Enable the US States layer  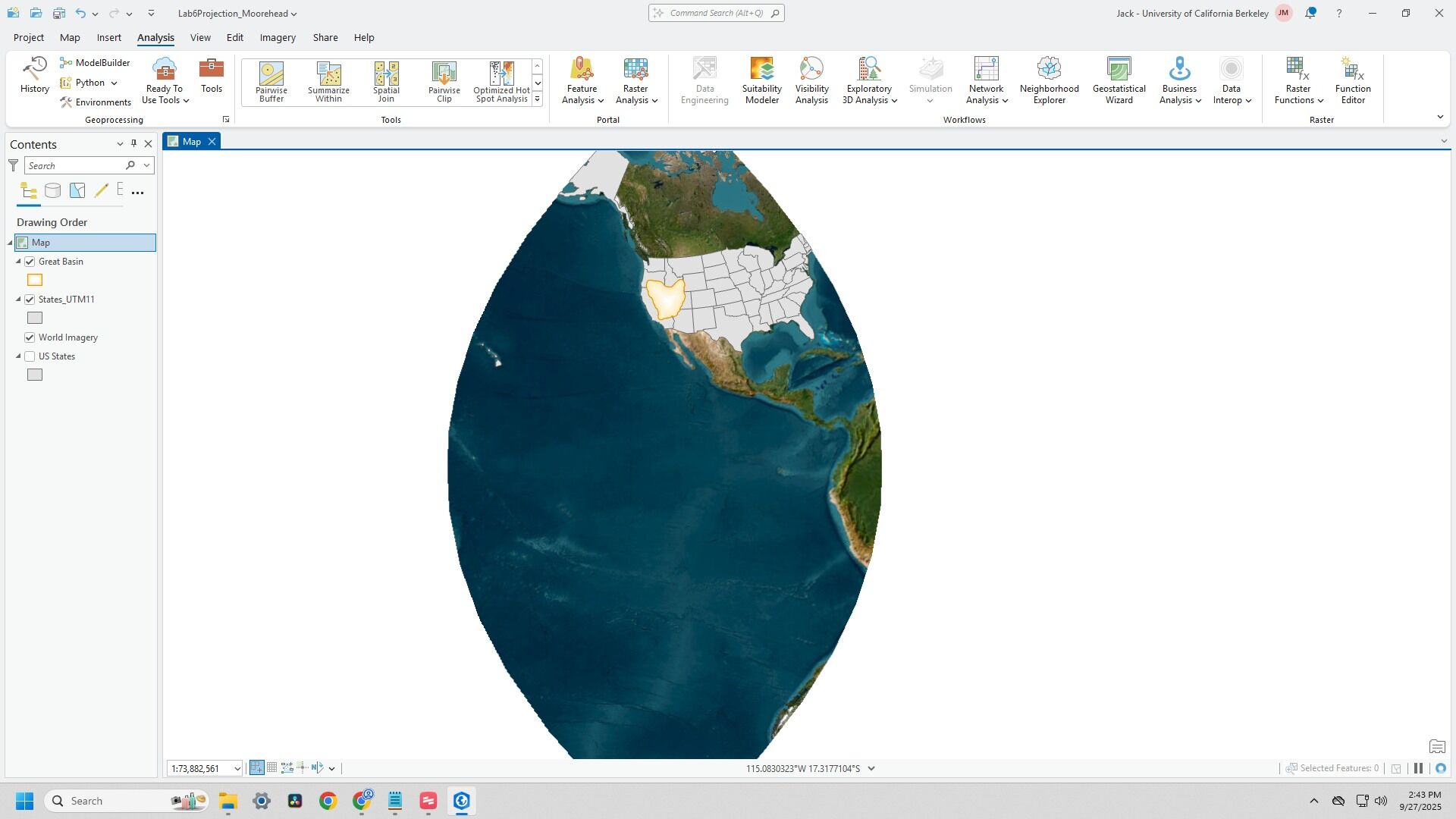(30, 356)
